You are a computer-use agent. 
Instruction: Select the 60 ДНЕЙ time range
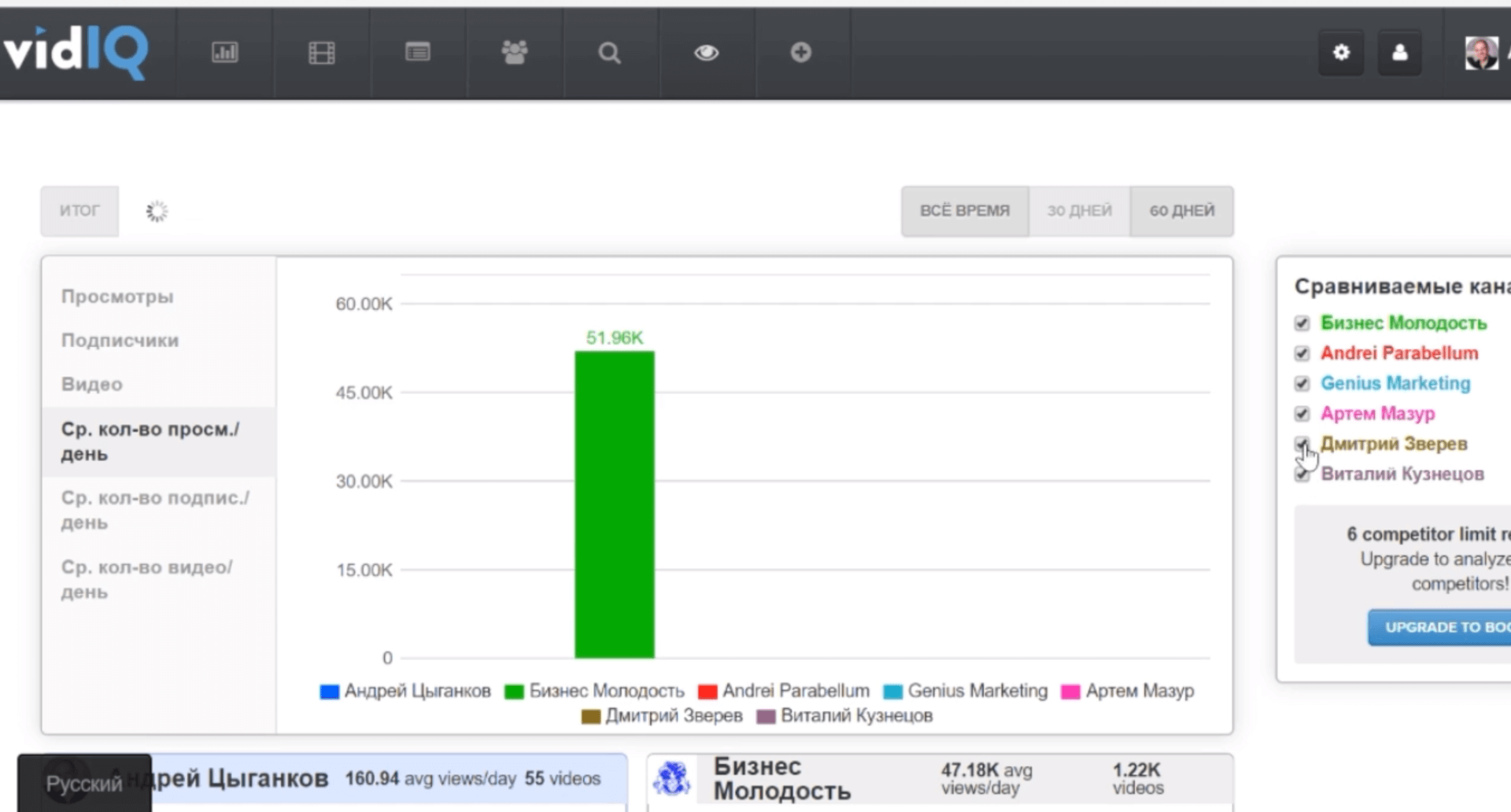pos(1182,211)
